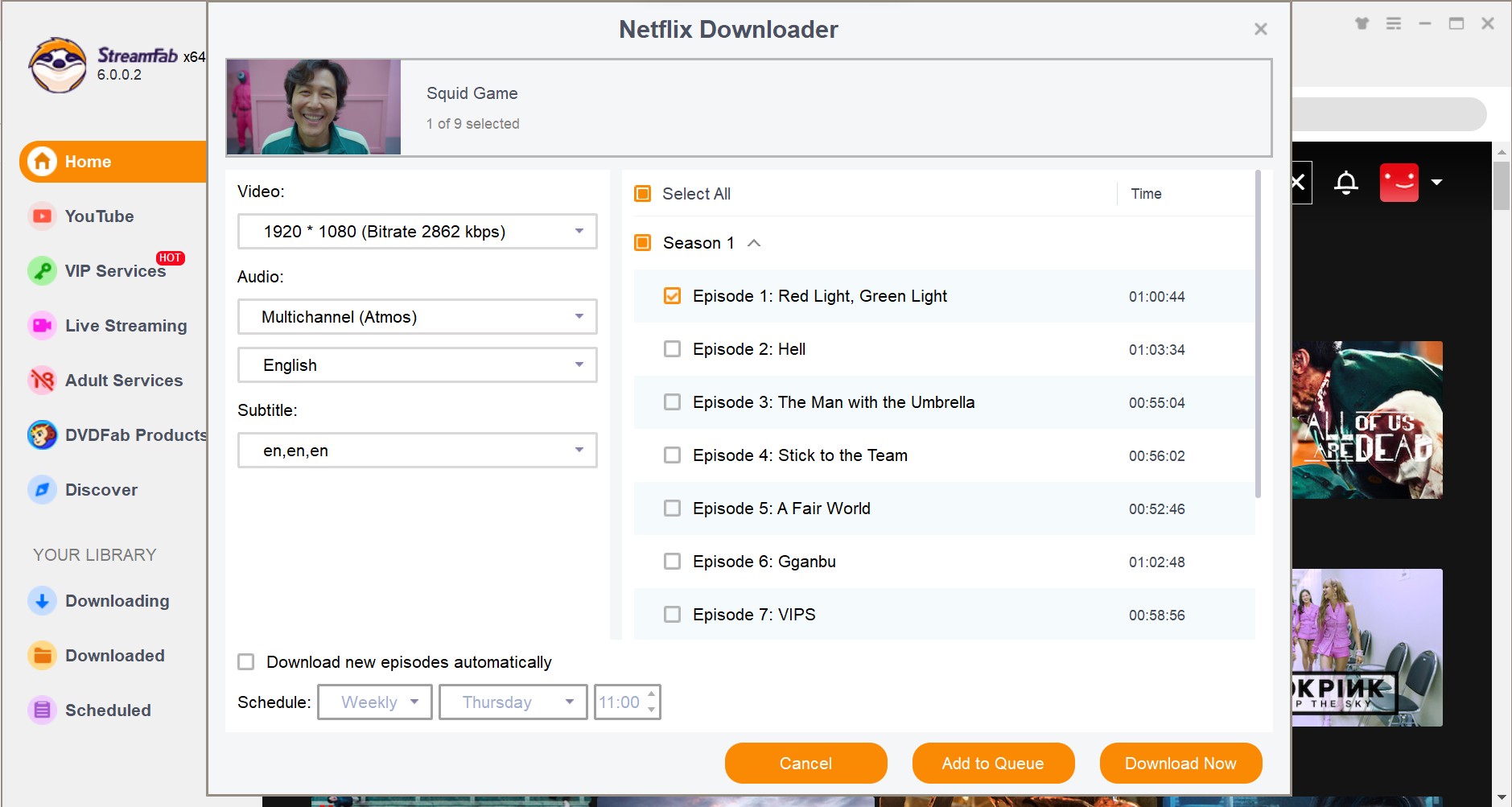This screenshot has height=807, width=1512.
Task: Click the Squid Game thumbnail image
Action: point(314,107)
